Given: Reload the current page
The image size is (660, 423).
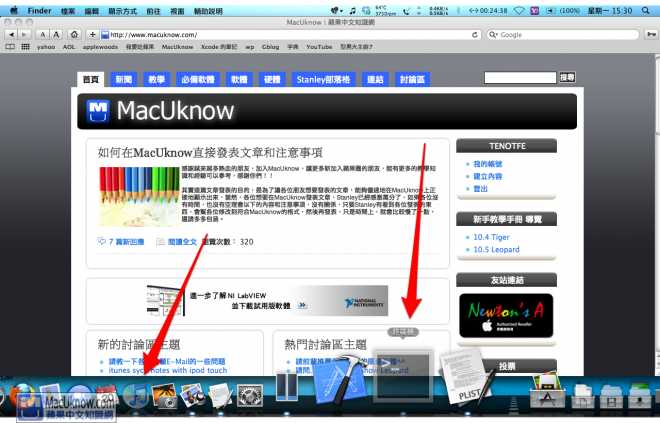Looking at the screenshot, I should (475, 35).
